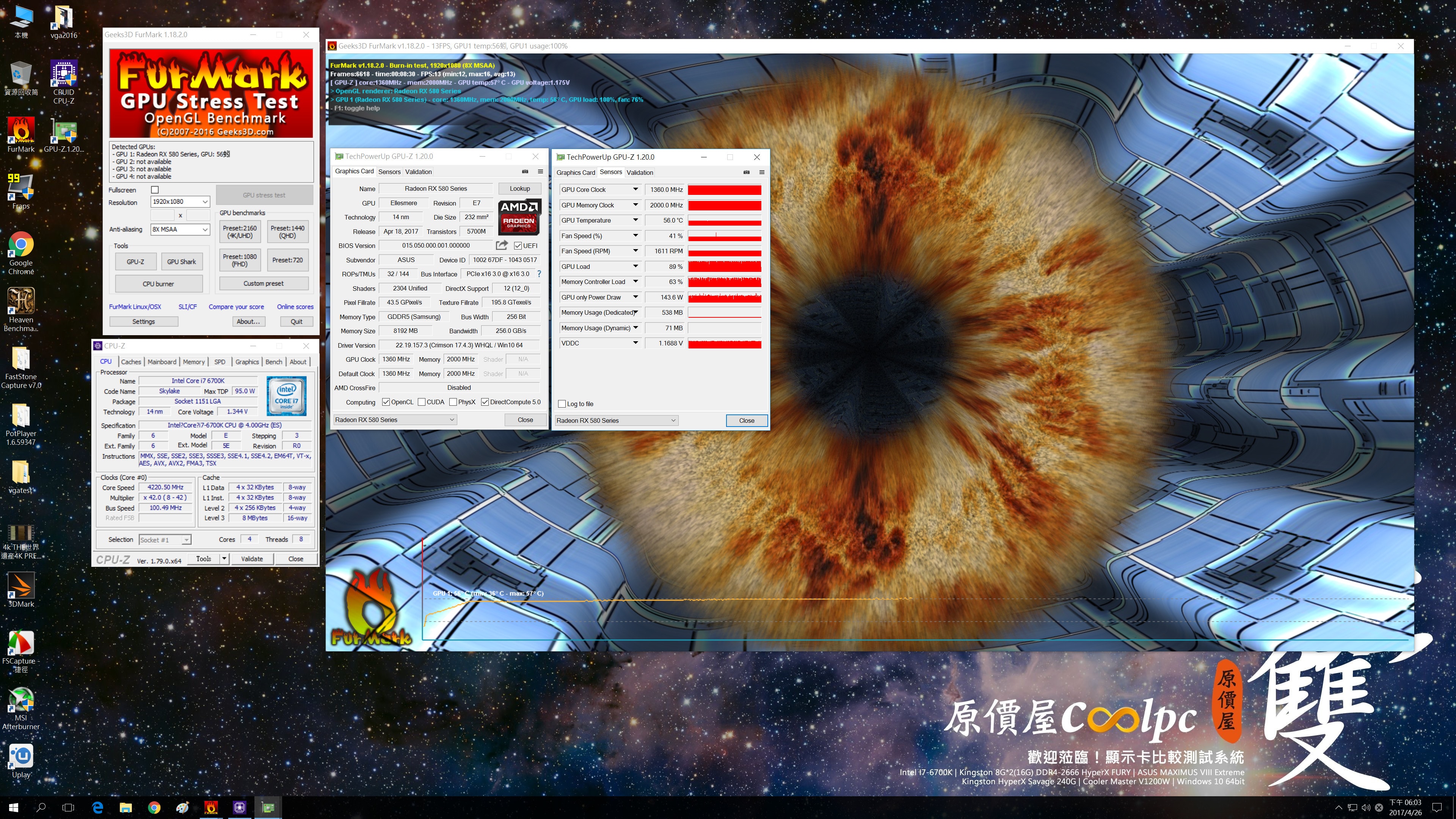Expand the VDDC sensor dropdown
Image resolution: width=1456 pixels, height=819 pixels.
pos(635,342)
